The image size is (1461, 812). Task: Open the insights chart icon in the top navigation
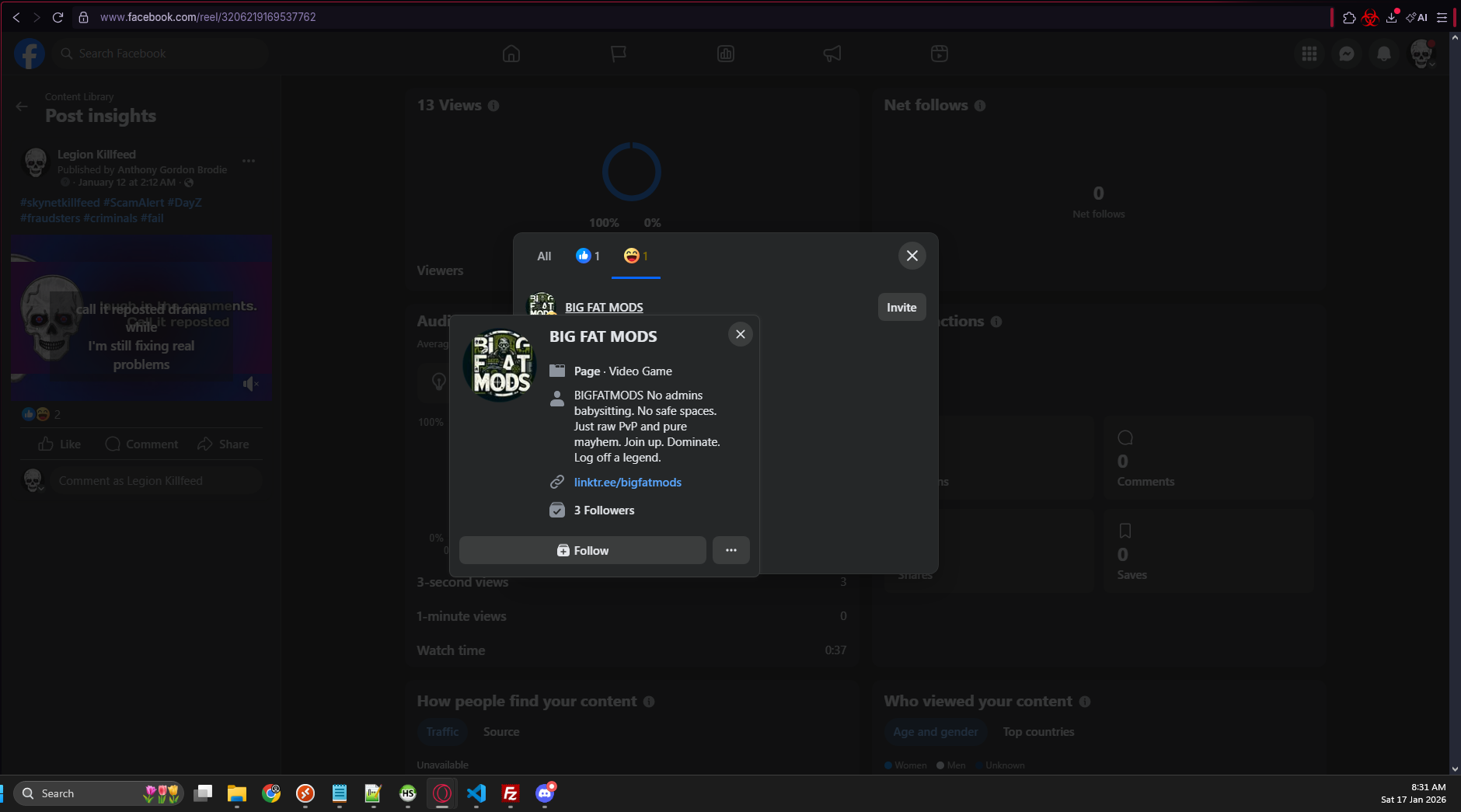(x=726, y=54)
